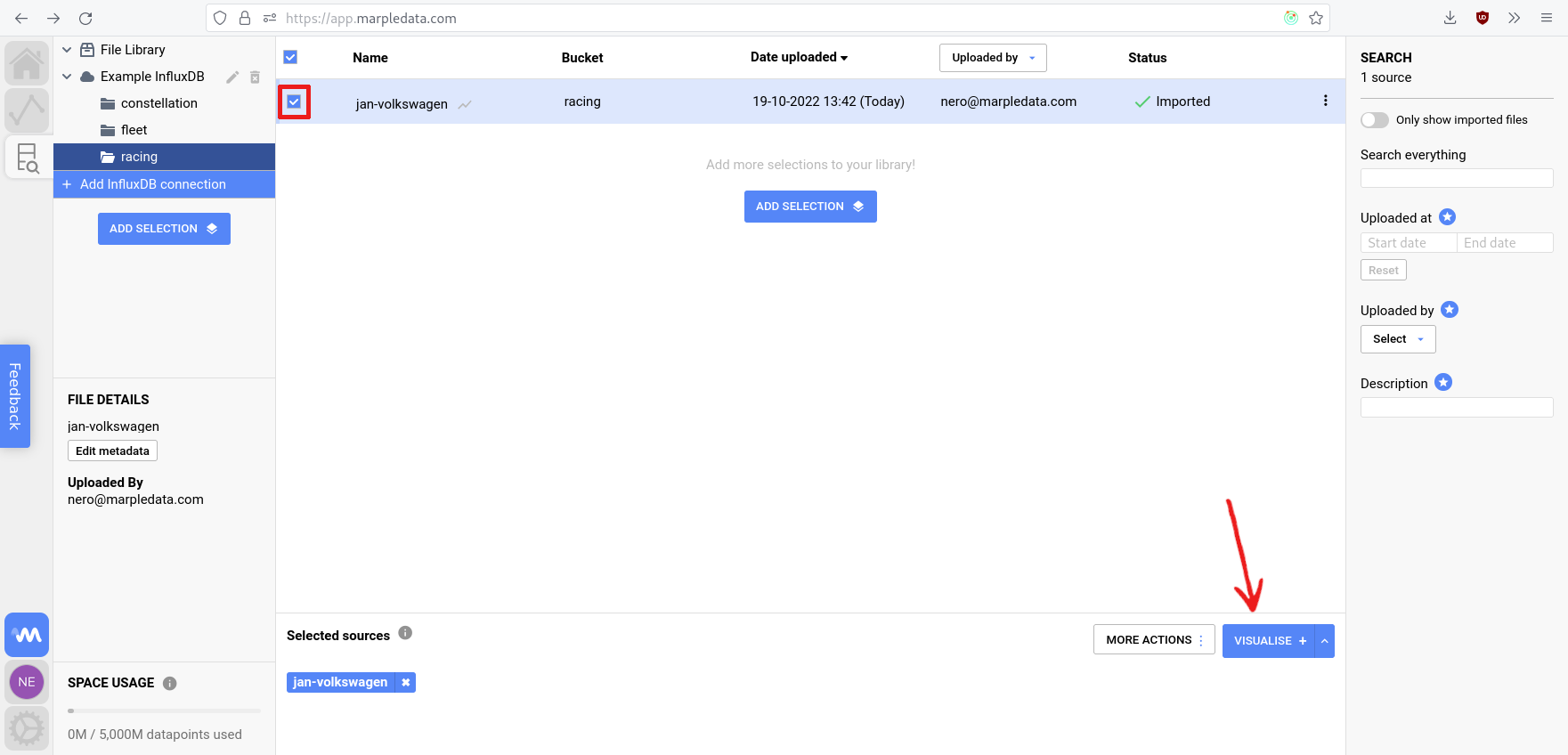Open the Feedback side tab
Image resolution: width=1568 pixels, height=755 pixels.
coord(15,396)
